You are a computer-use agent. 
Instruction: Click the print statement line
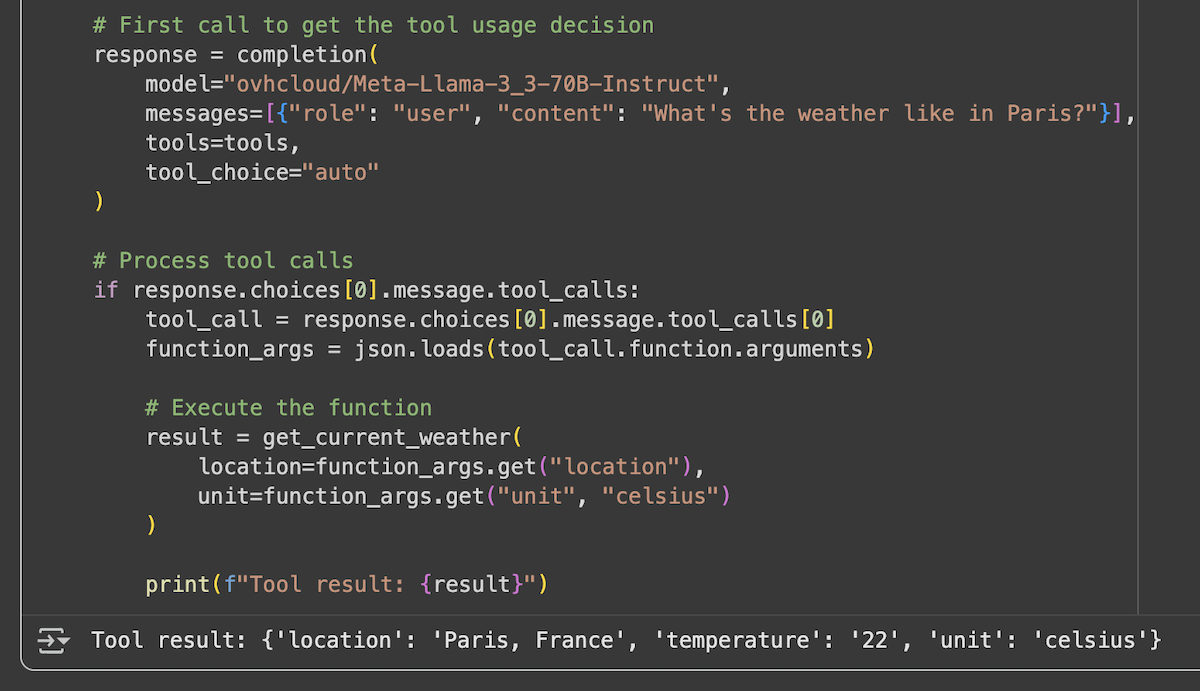click(346, 584)
